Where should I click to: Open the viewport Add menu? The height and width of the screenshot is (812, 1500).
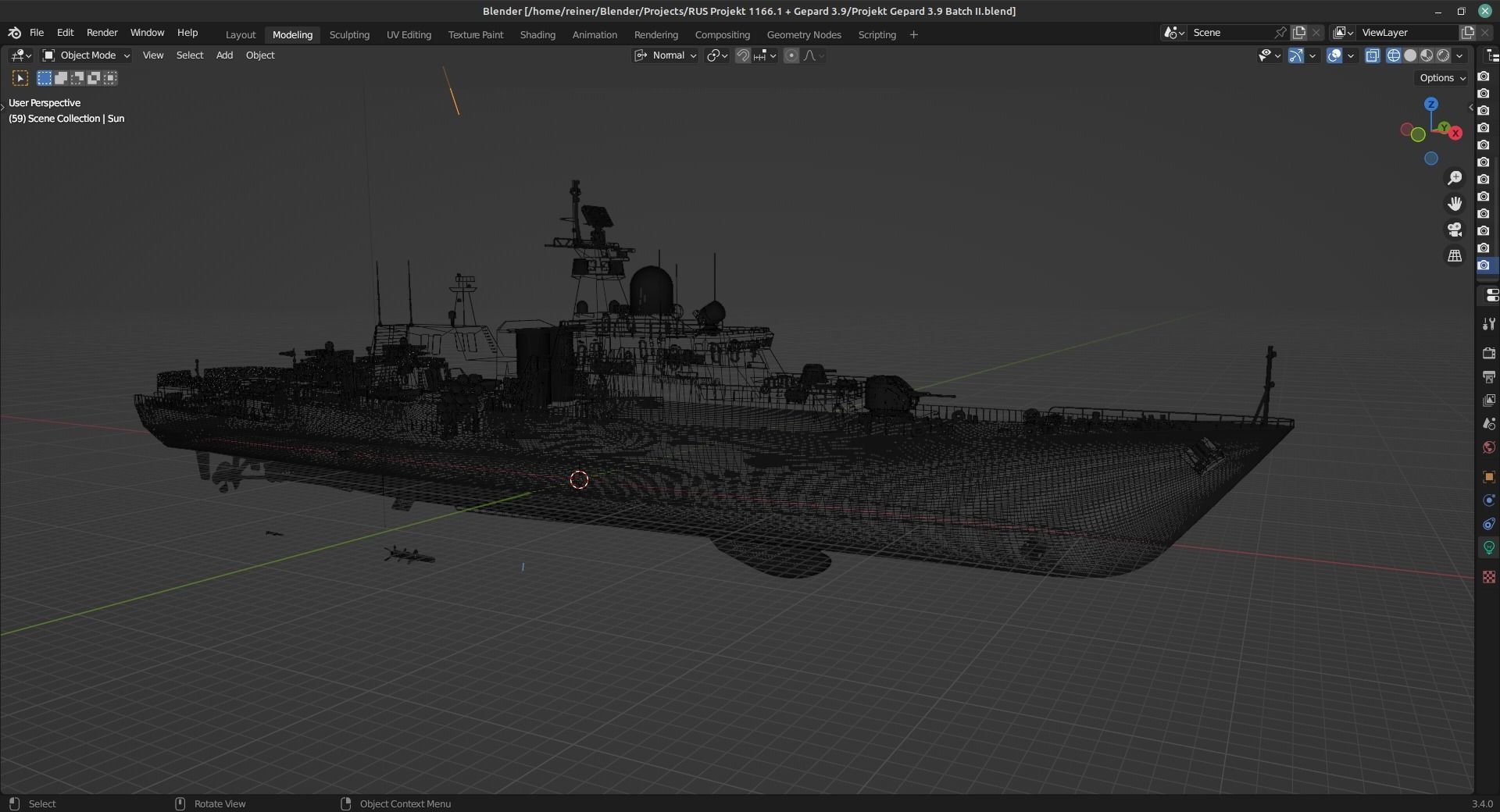click(x=224, y=55)
